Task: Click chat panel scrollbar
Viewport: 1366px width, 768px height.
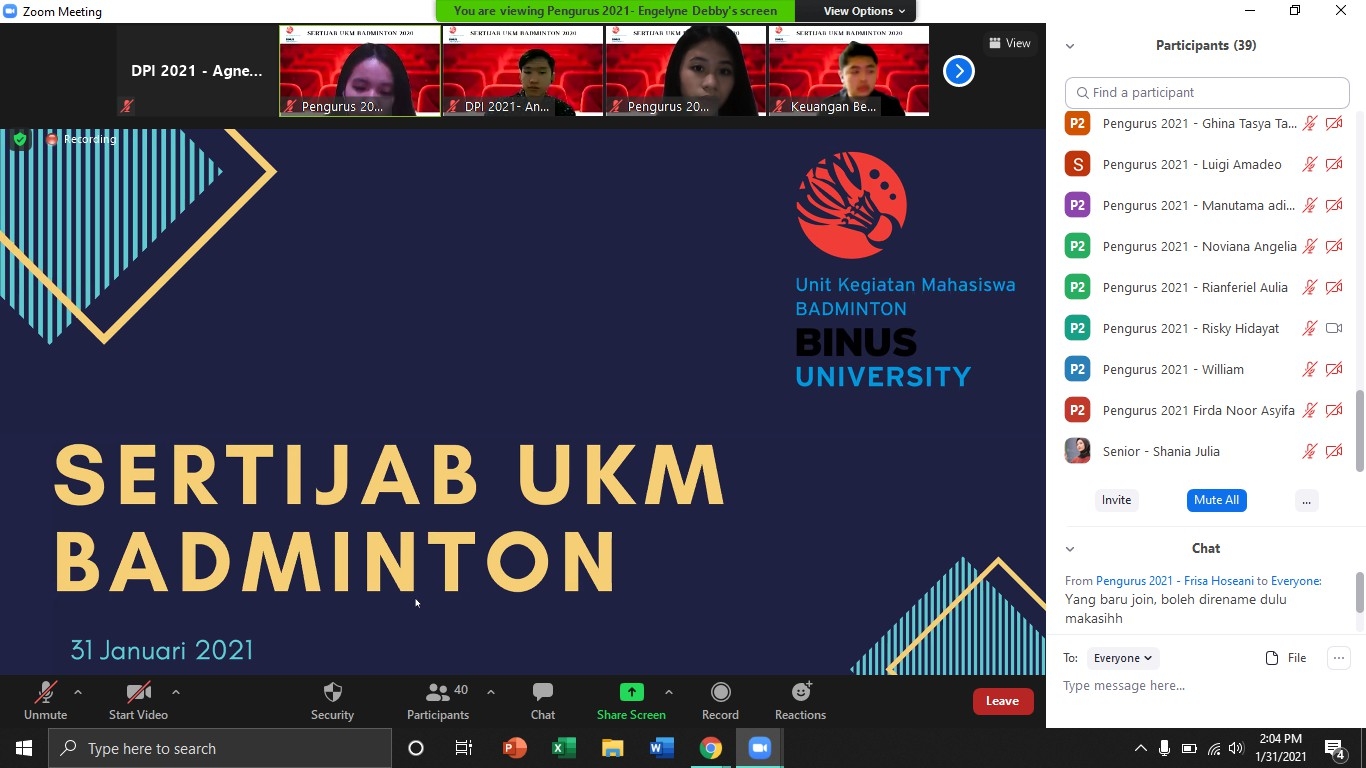Action: pyautogui.click(x=1360, y=592)
